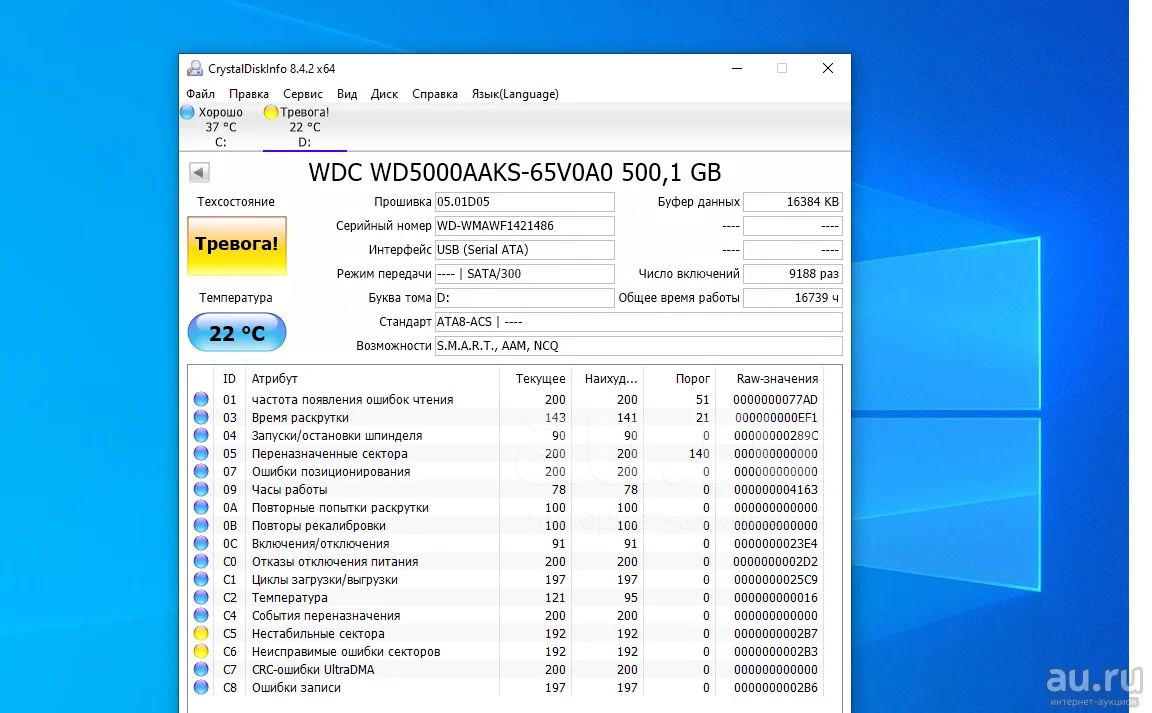The height and width of the screenshot is (713, 1152).
Task: Click the serial number field WD-WMAWF1421486
Action: [525, 226]
